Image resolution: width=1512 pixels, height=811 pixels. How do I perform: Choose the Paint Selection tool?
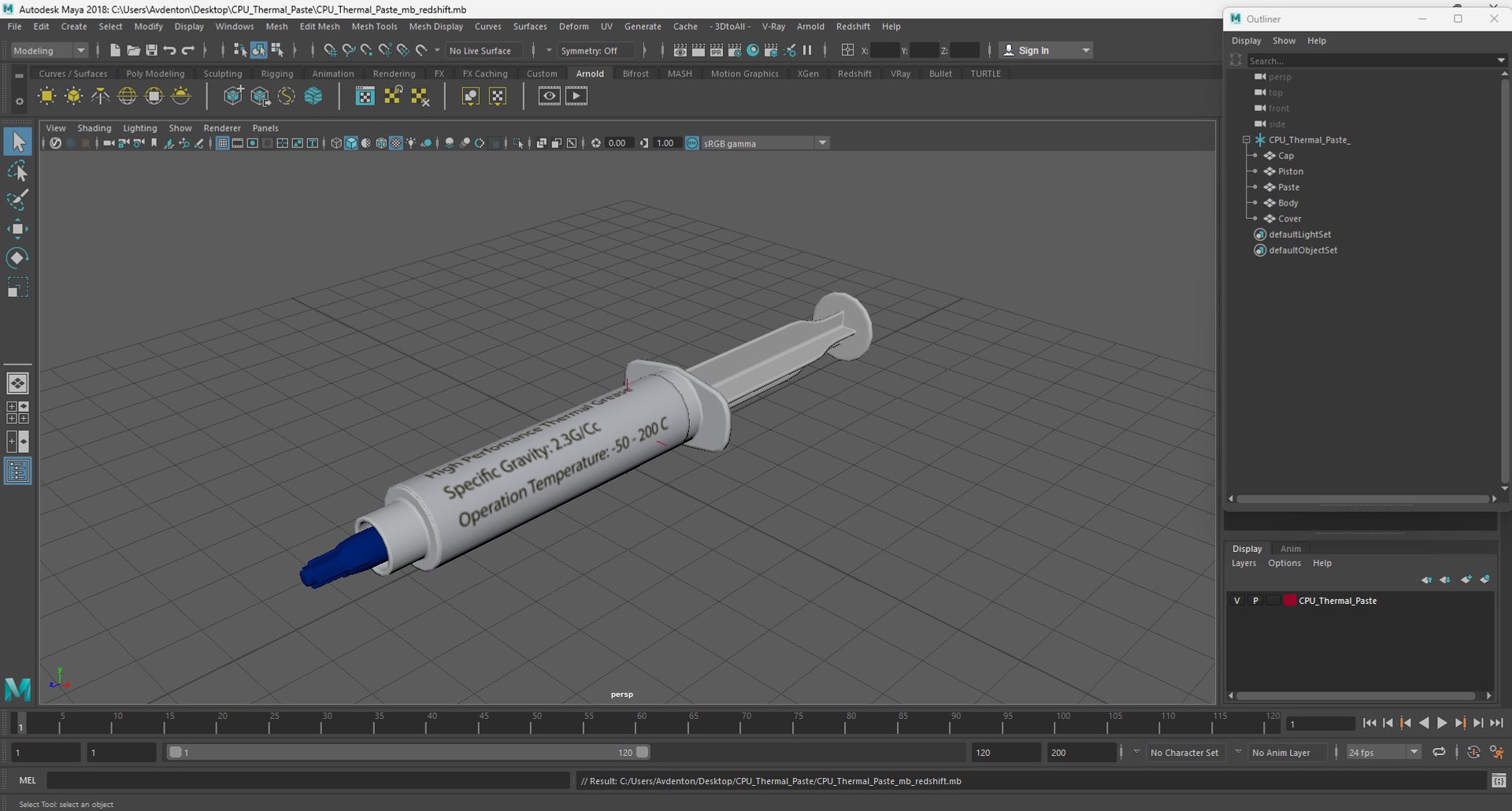pyautogui.click(x=17, y=200)
